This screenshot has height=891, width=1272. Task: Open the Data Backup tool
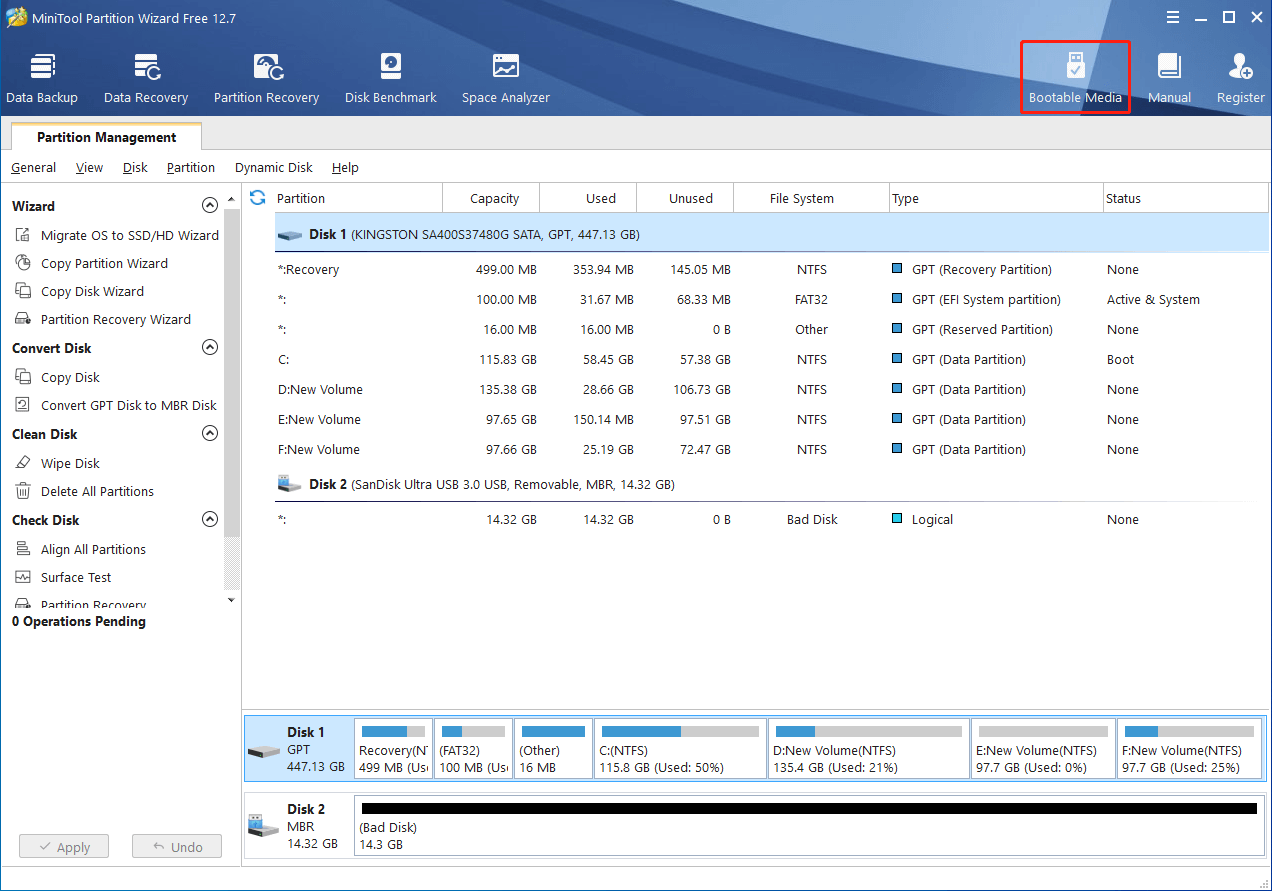click(x=42, y=78)
